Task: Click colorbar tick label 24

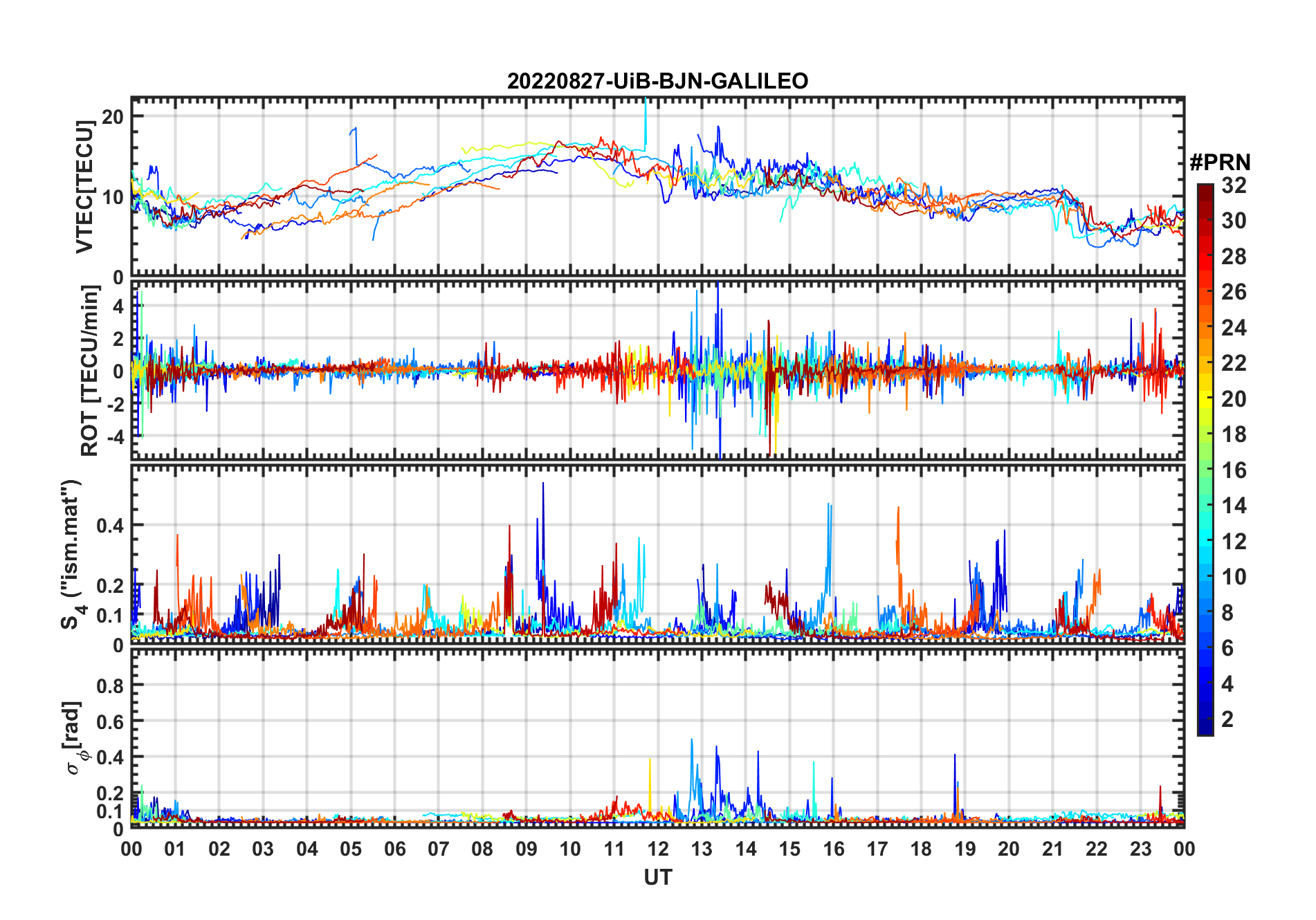Action: pos(1234,328)
